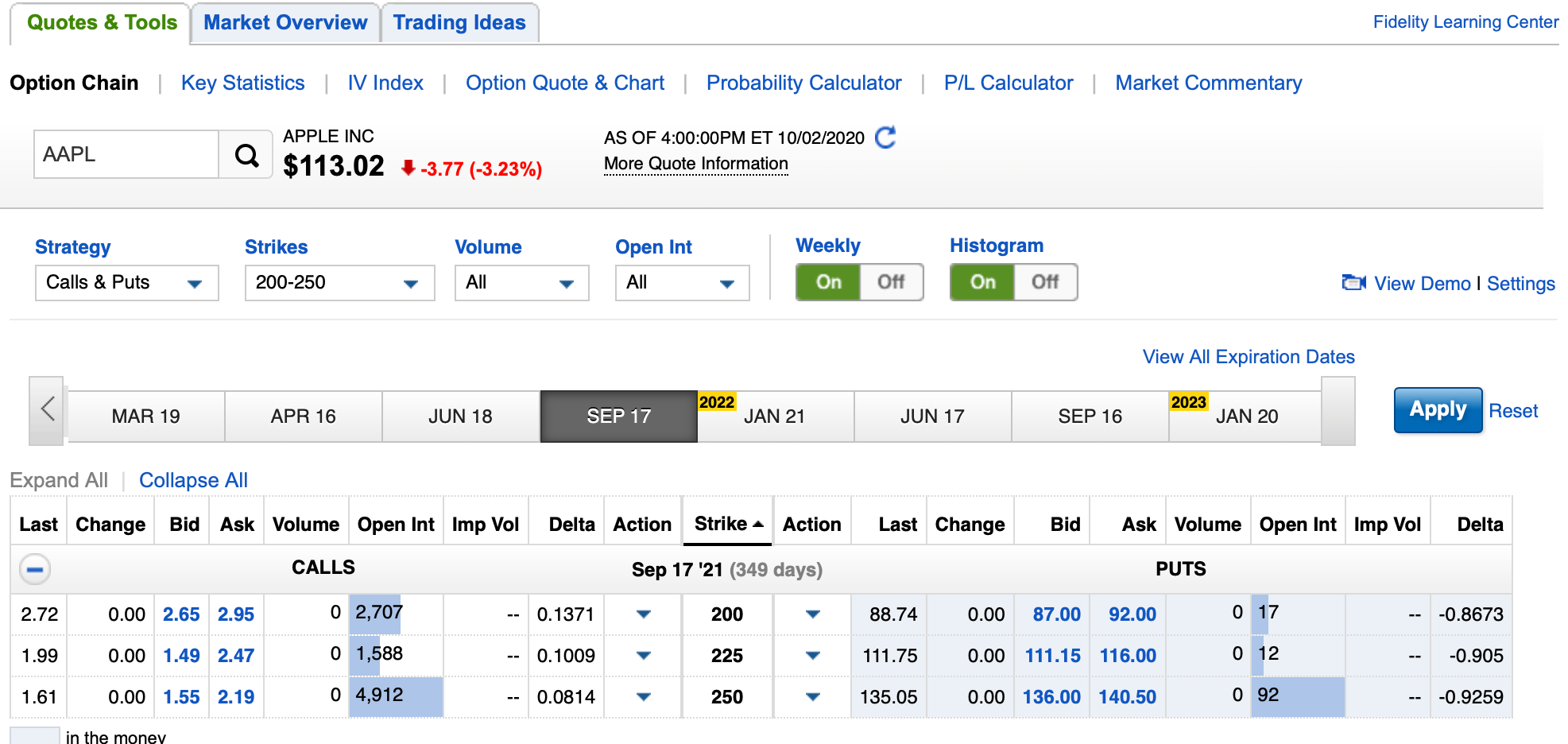Click View All Expiration Dates link
This screenshot has width=1568, height=744.
tap(1249, 357)
